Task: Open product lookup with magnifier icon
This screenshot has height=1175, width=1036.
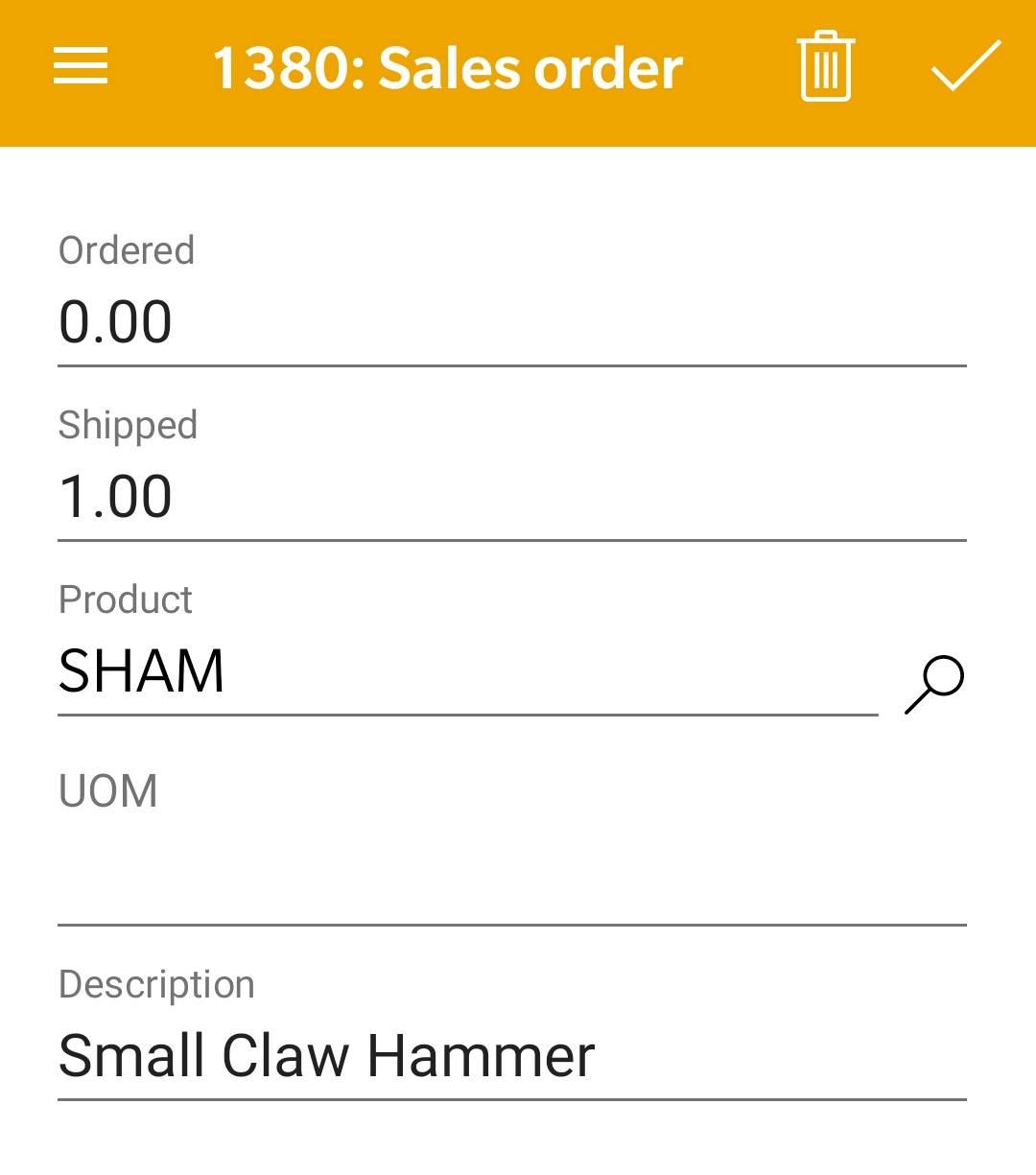Action: click(934, 685)
